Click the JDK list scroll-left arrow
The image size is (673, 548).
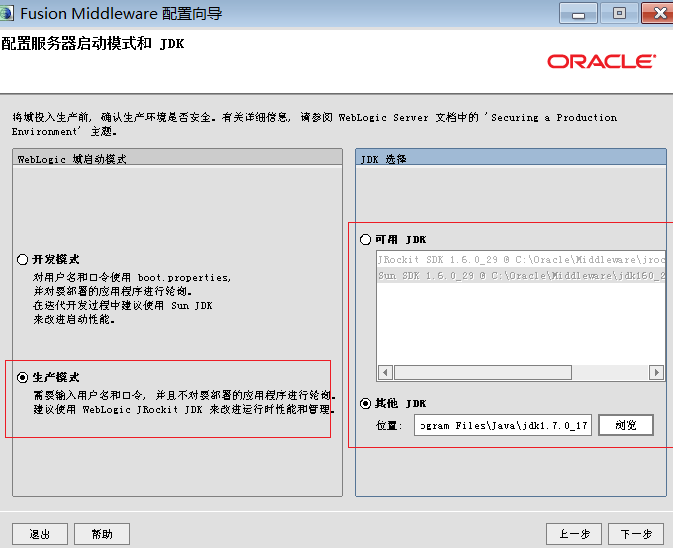click(385, 372)
